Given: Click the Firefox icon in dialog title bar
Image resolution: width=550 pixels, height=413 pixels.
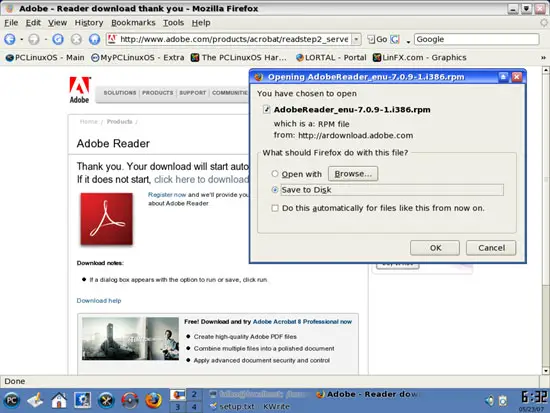Looking at the screenshot, I should point(259,77).
